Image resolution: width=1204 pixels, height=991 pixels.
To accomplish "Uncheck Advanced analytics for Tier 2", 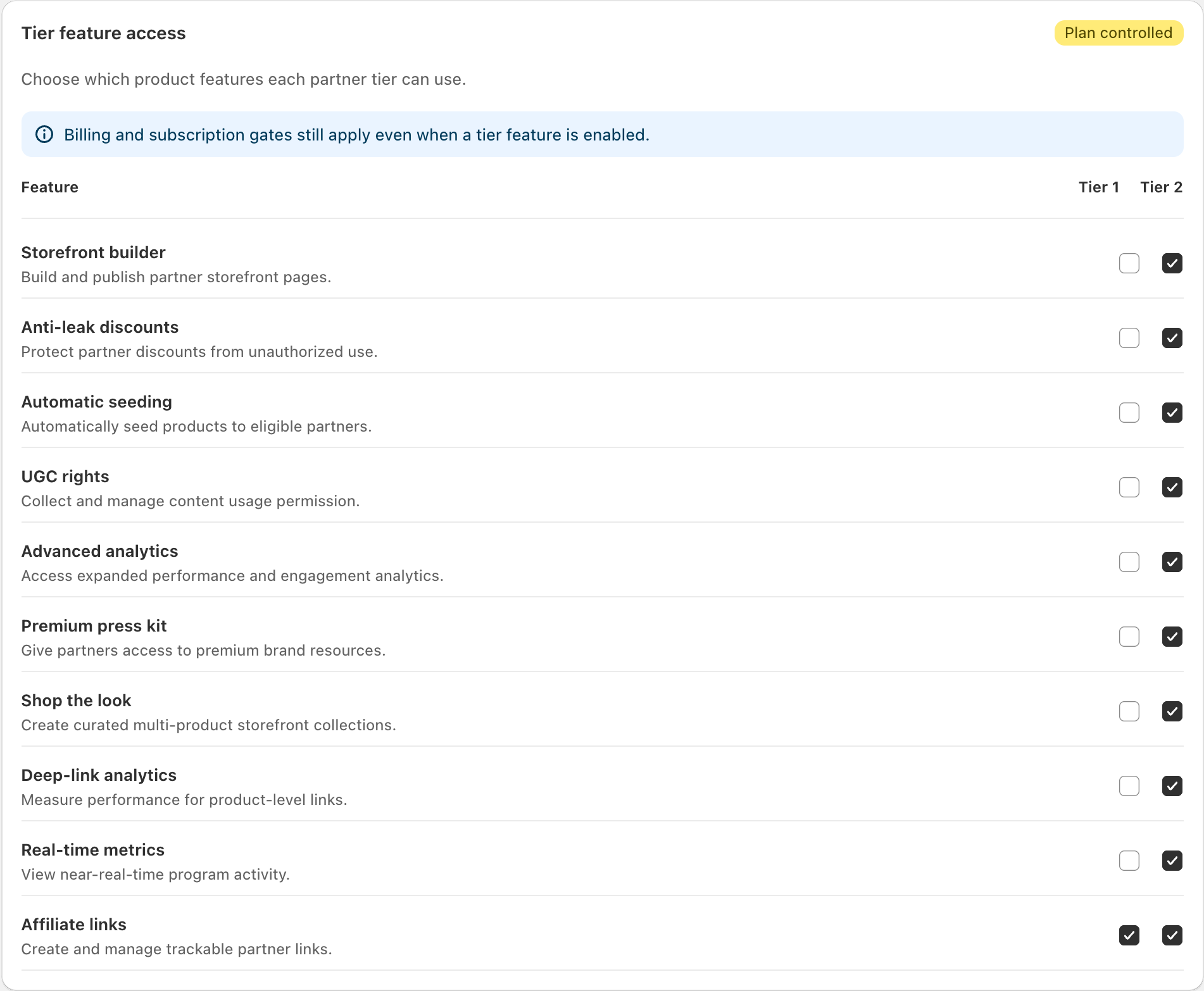I will coord(1172,562).
